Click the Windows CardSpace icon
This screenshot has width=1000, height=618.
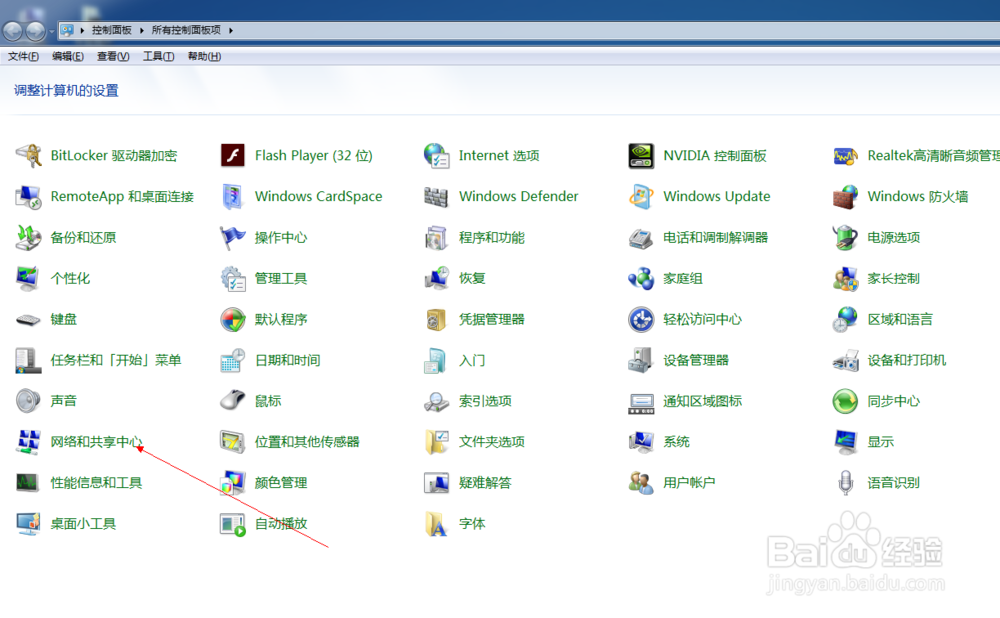click(233, 196)
